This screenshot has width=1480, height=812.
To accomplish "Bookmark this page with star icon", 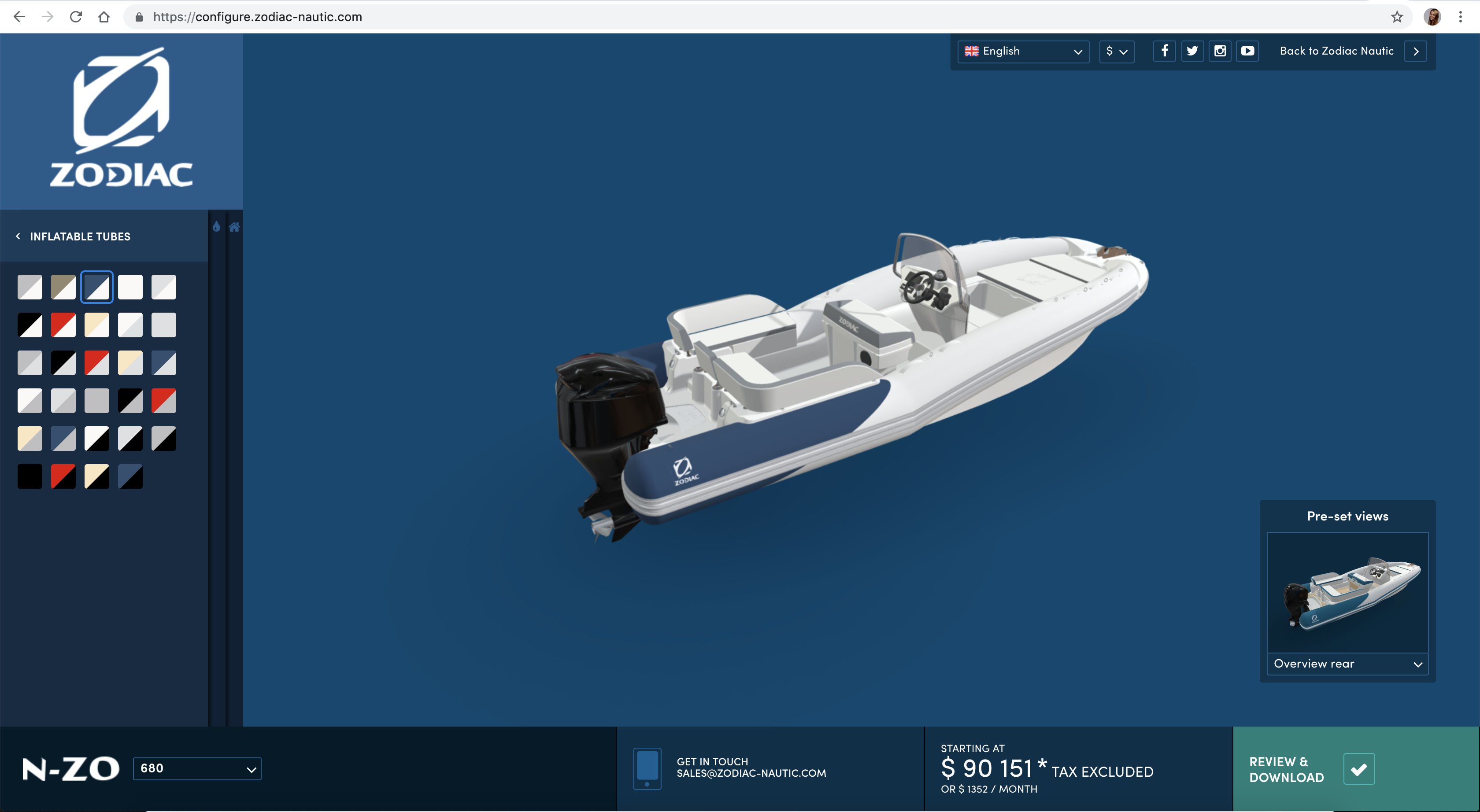I will (1397, 17).
